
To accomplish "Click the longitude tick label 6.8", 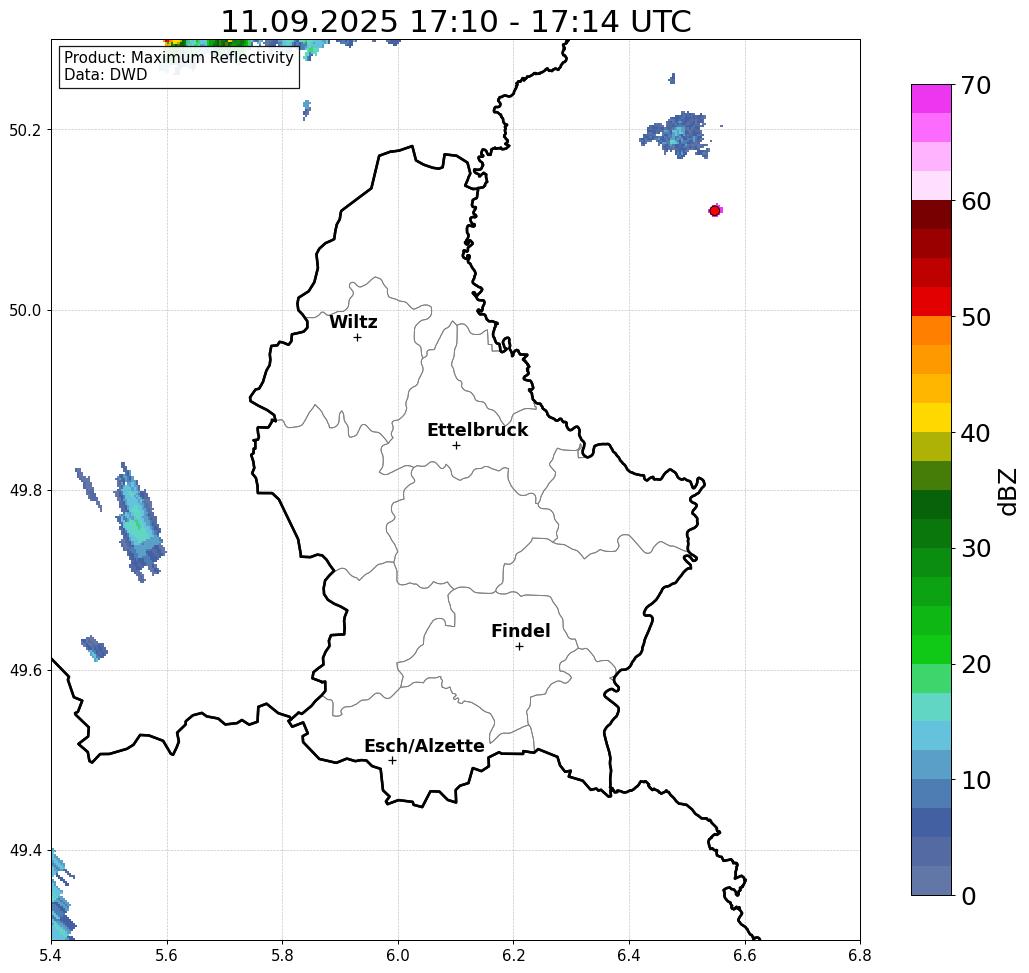I will (x=860, y=955).
